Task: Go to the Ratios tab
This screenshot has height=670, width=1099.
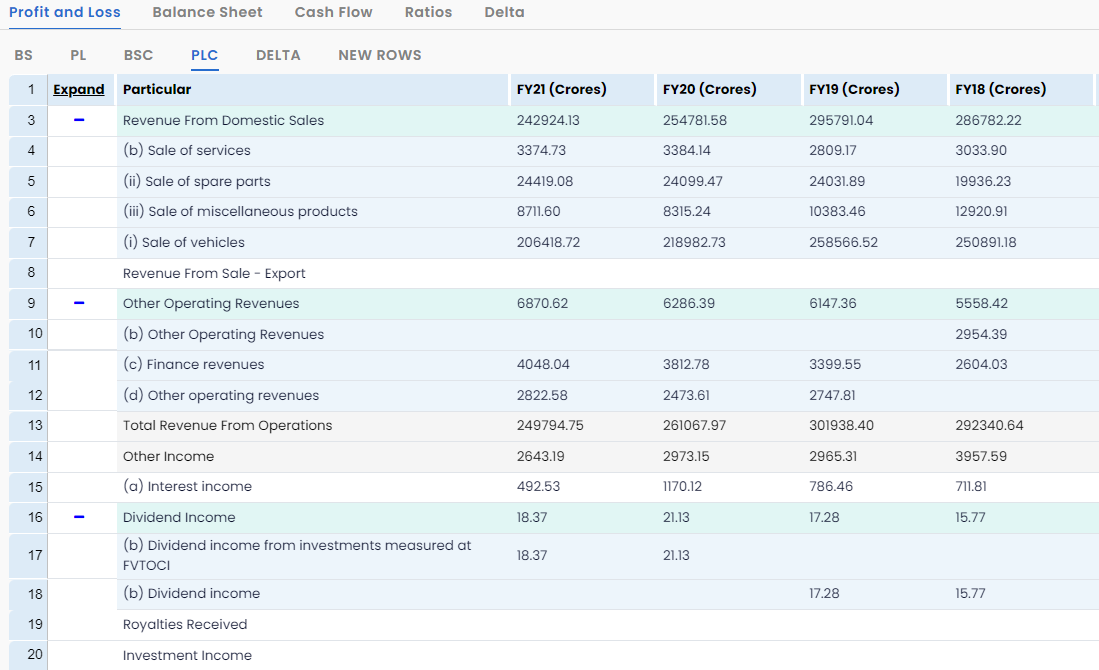Action: 428,12
